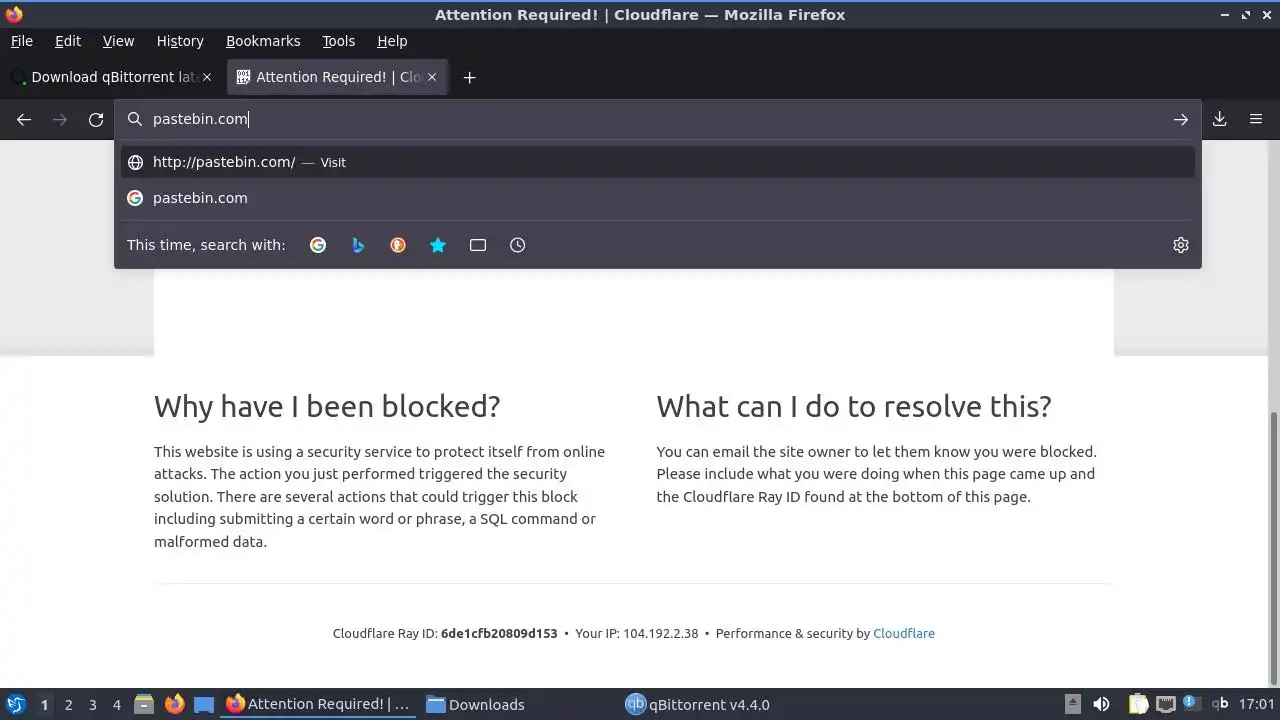The height and width of the screenshot is (720, 1280).
Task: Go back one page
Action: (24, 119)
